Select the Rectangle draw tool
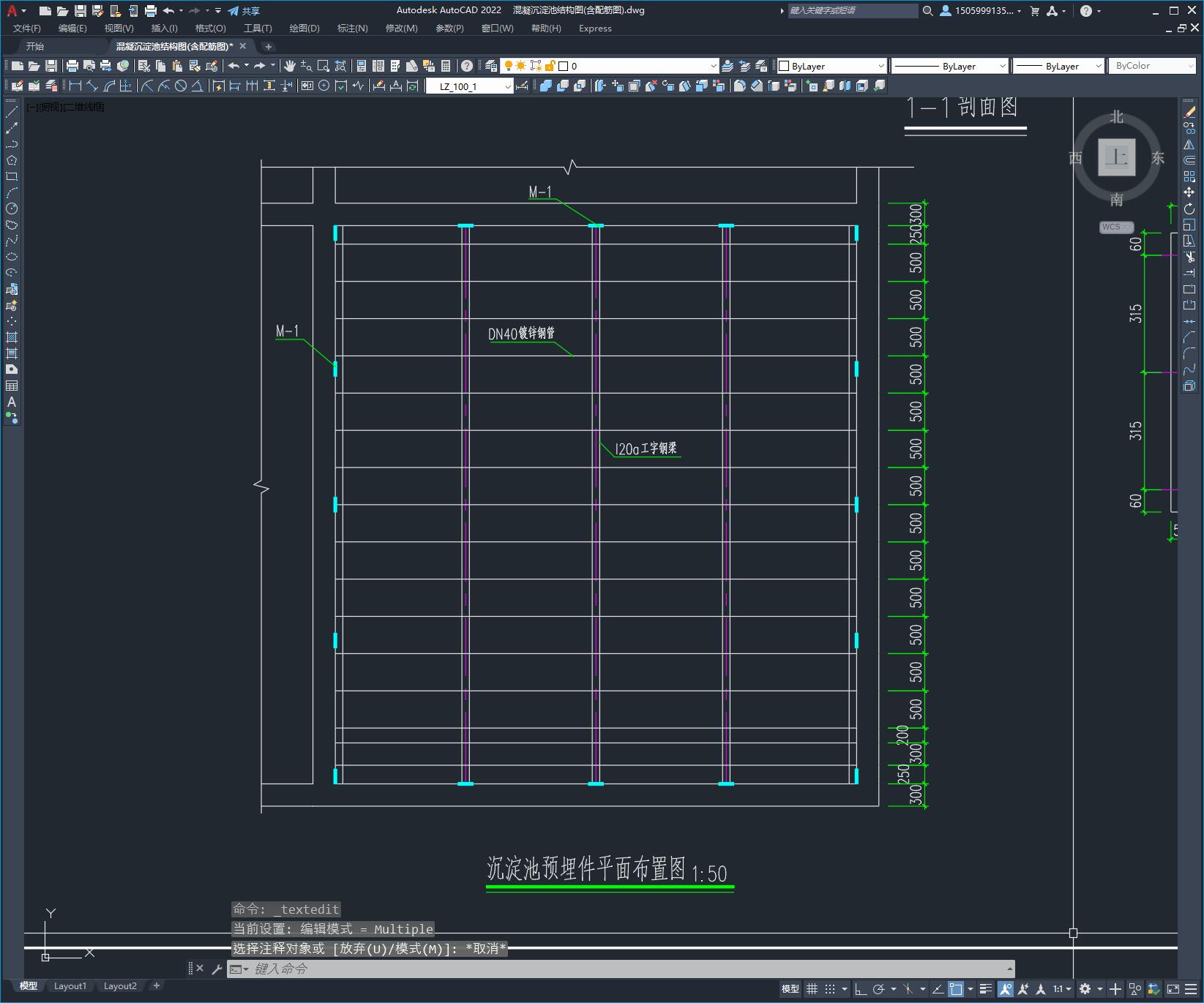1204x1003 pixels. (x=12, y=176)
